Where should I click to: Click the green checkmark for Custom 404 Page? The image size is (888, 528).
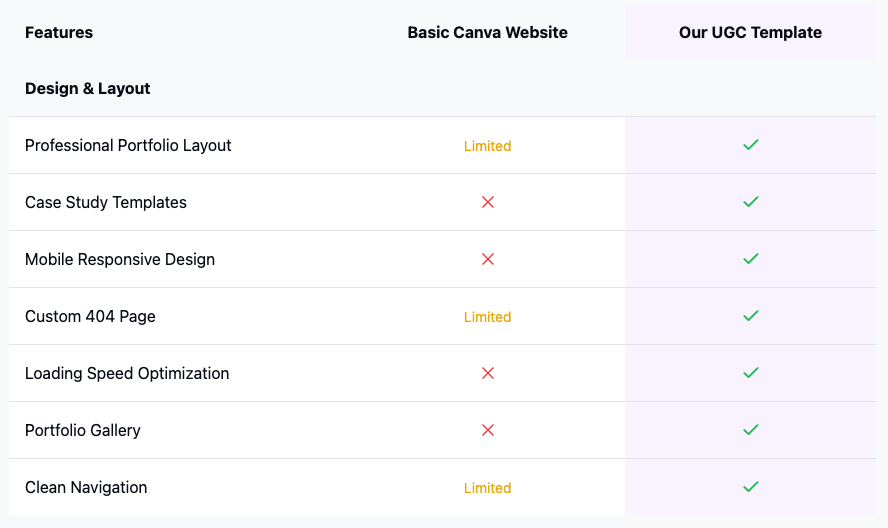pos(750,316)
